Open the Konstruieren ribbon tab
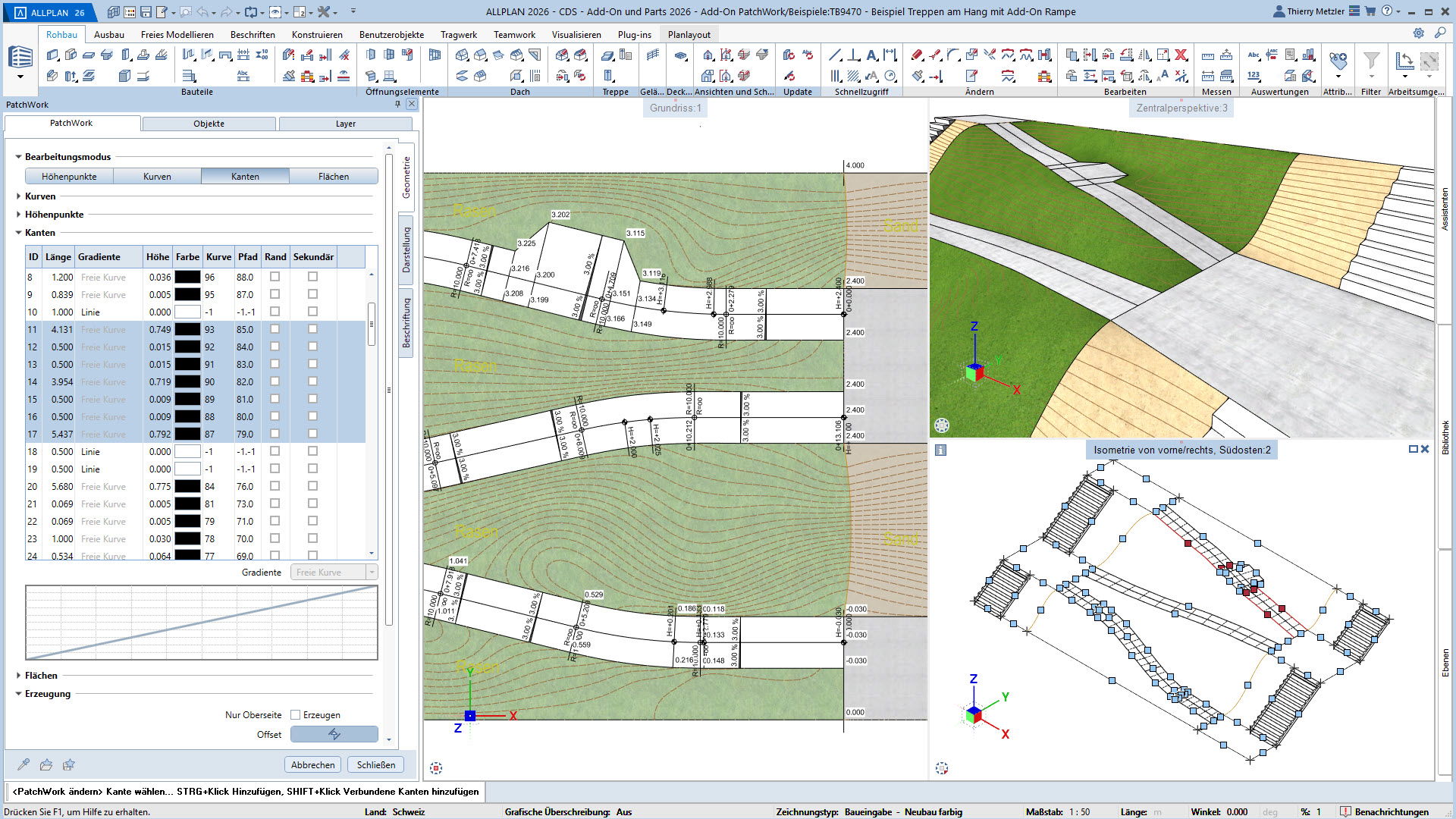 [x=316, y=34]
